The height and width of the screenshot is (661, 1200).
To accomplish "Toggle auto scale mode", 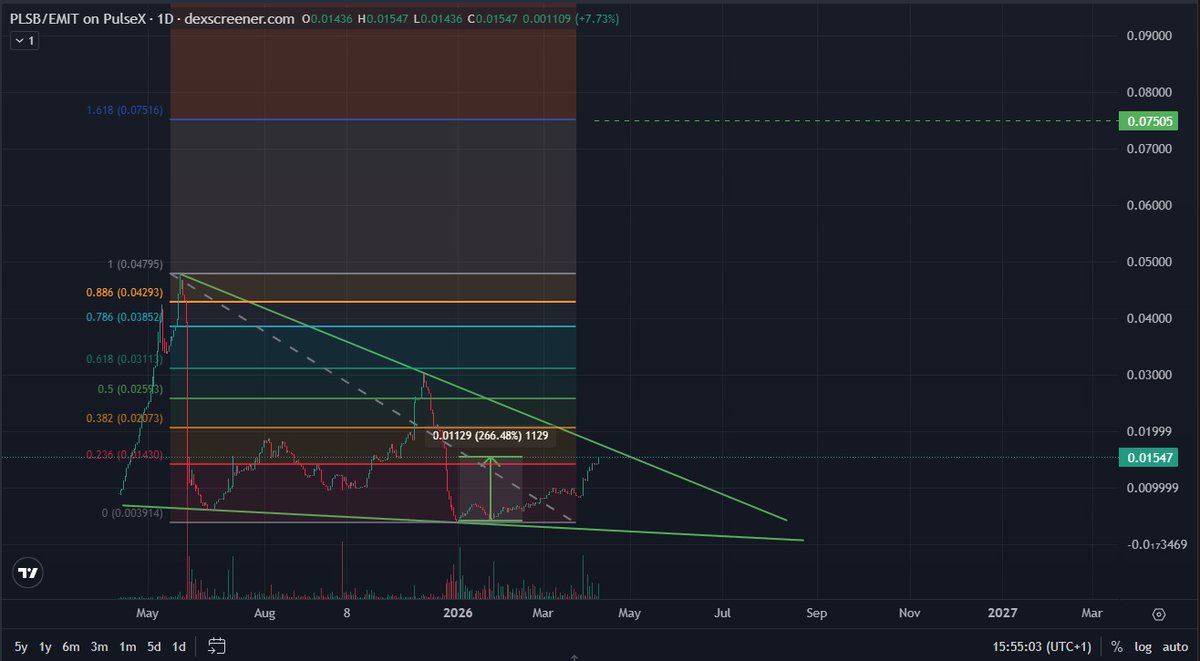I will [x=1175, y=647].
